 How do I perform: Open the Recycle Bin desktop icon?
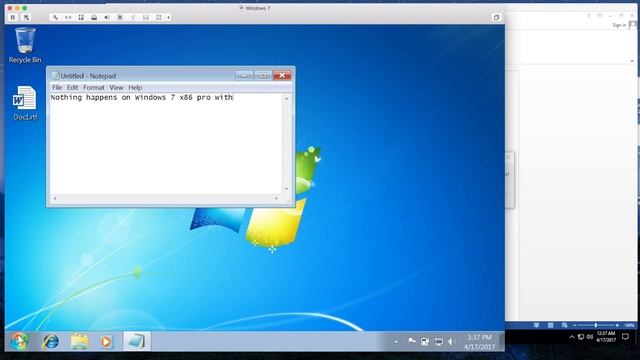pyautogui.click(x=25, y=45)
